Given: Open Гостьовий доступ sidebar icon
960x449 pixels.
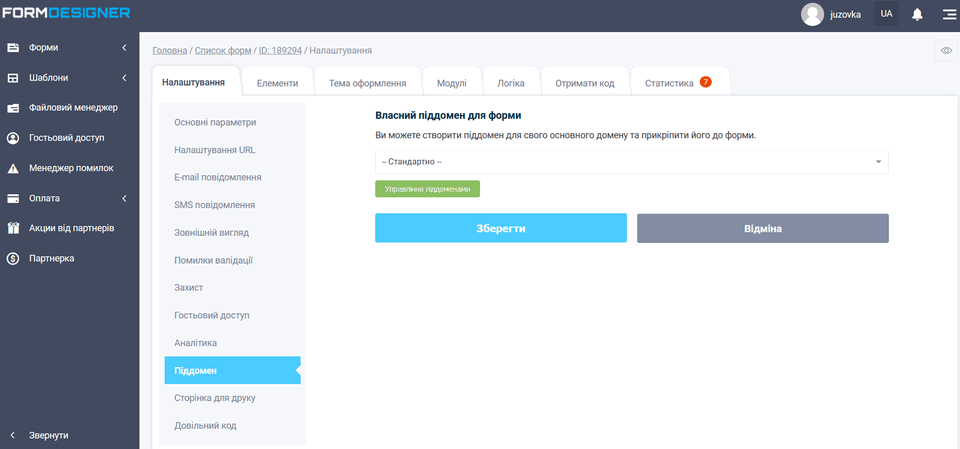Looking at the screenshot, I should (14, 138).
